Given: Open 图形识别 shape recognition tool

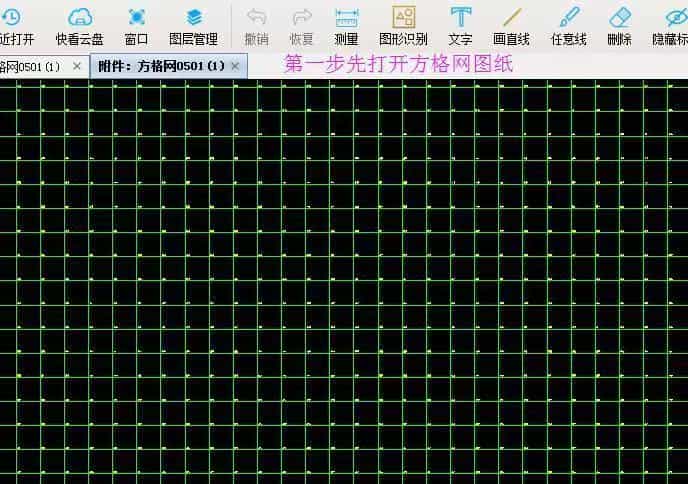Looking at the screenshot, I should [403, 25].
